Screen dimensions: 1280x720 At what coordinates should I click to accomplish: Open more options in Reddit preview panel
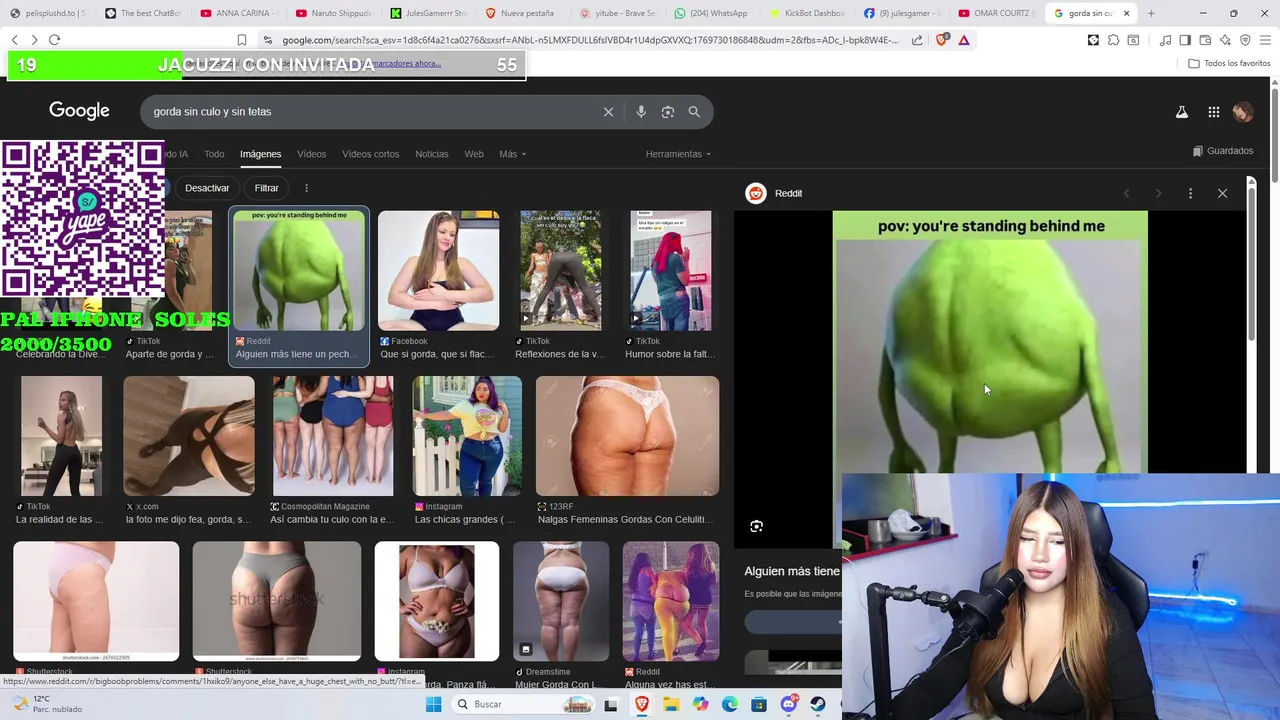click(x=1190, y=193)
